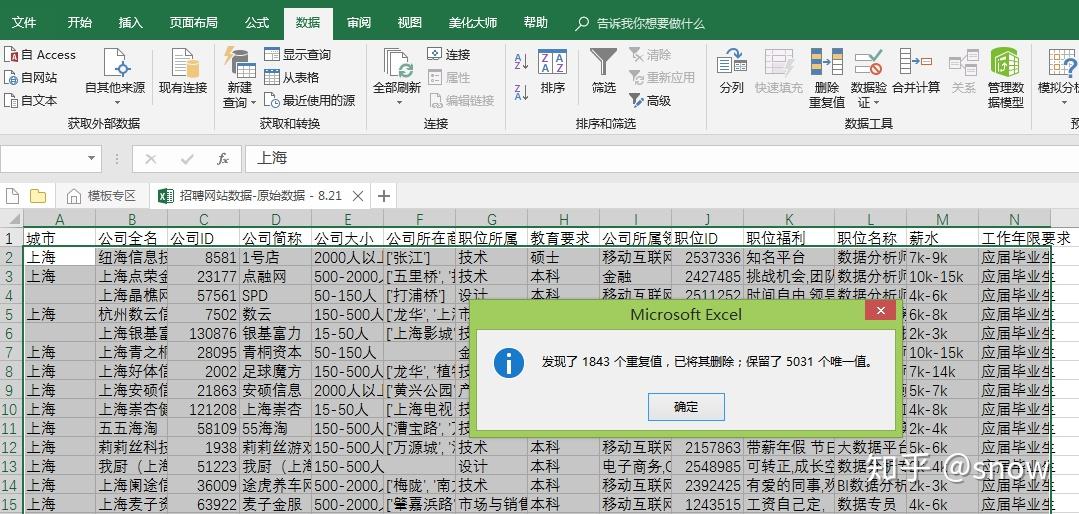Click the yellow folder open icon
The width and height of the screenshot is (1079, 514).
(x=38, y=196)
